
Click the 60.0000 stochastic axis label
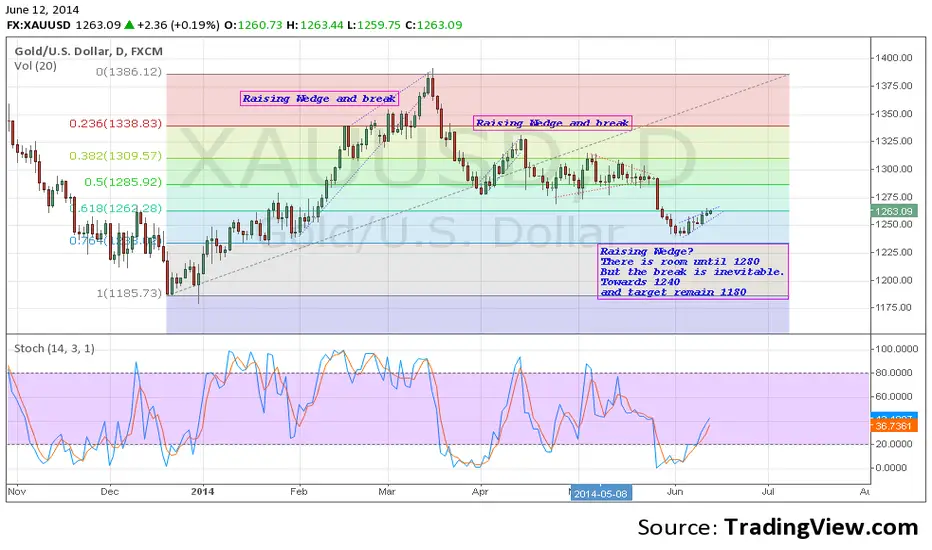(896, 397)
